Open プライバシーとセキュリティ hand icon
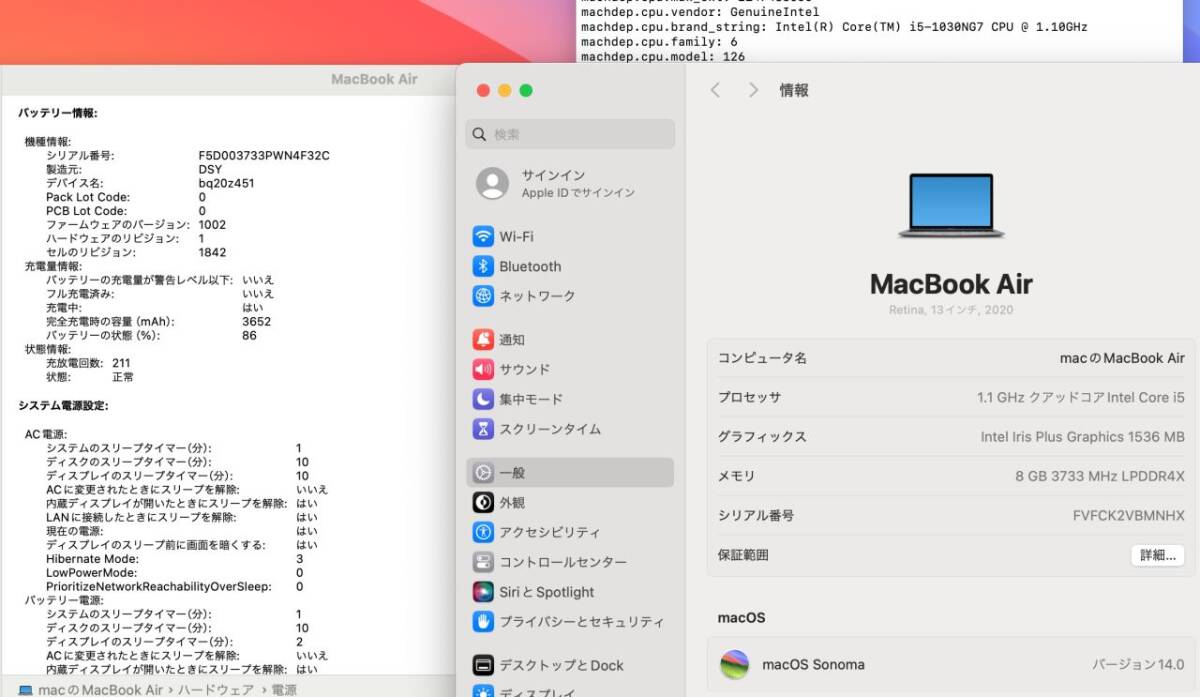The width and height of the screenshot is (1200, 697). pos(484,621)
